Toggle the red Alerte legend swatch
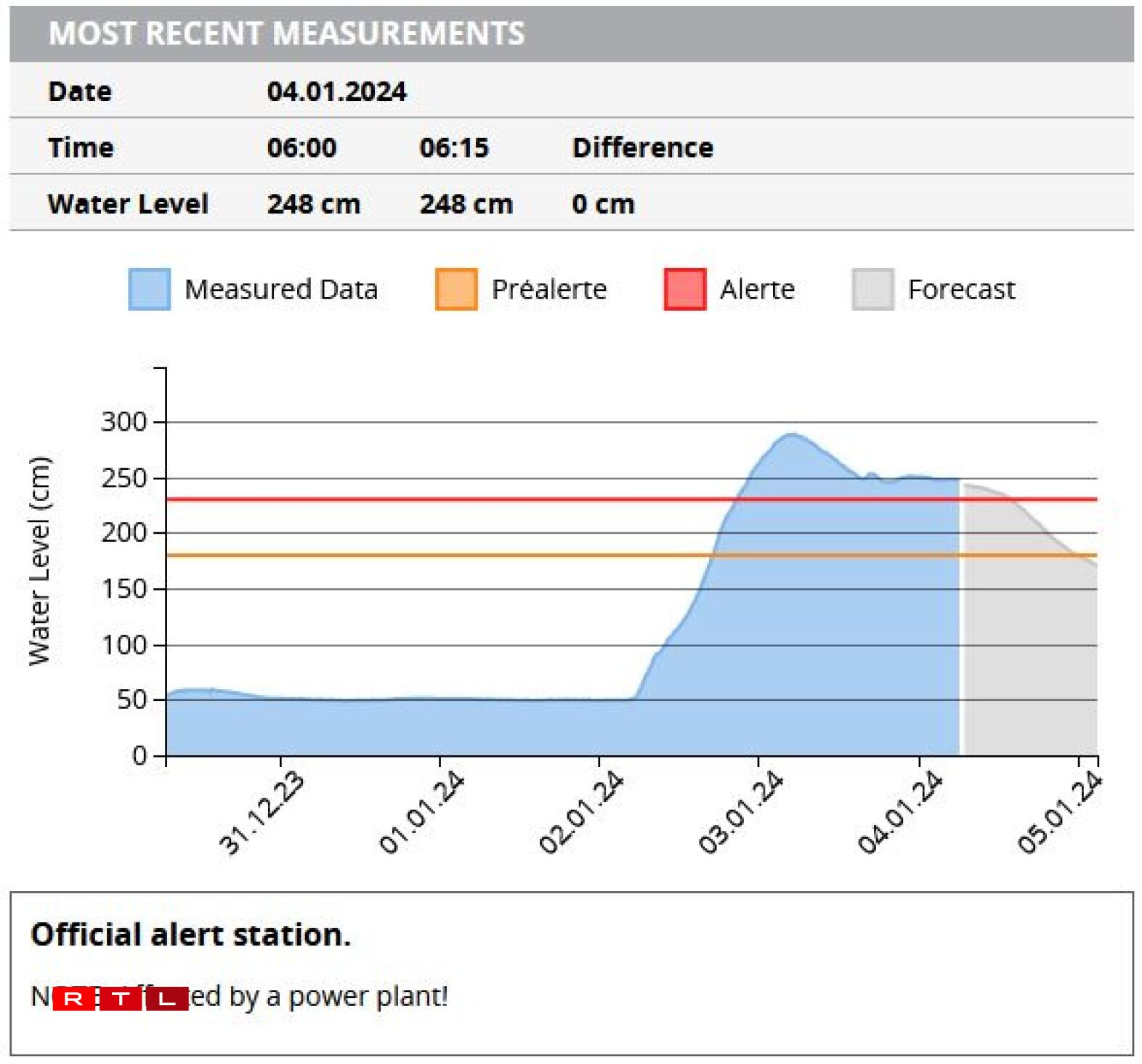1142x1064 pixels. [684, 289]
